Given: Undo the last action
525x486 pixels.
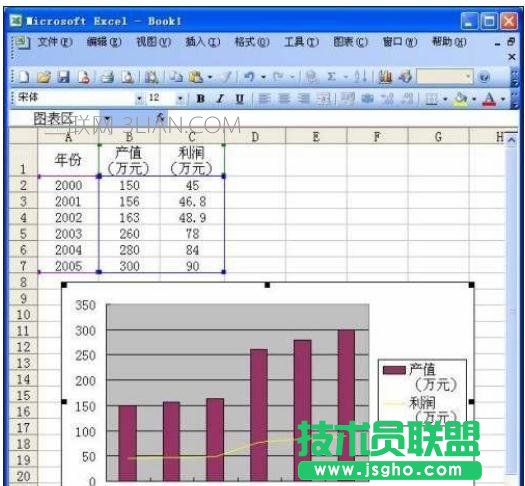Looking at the screenshot, I should 249,77.
